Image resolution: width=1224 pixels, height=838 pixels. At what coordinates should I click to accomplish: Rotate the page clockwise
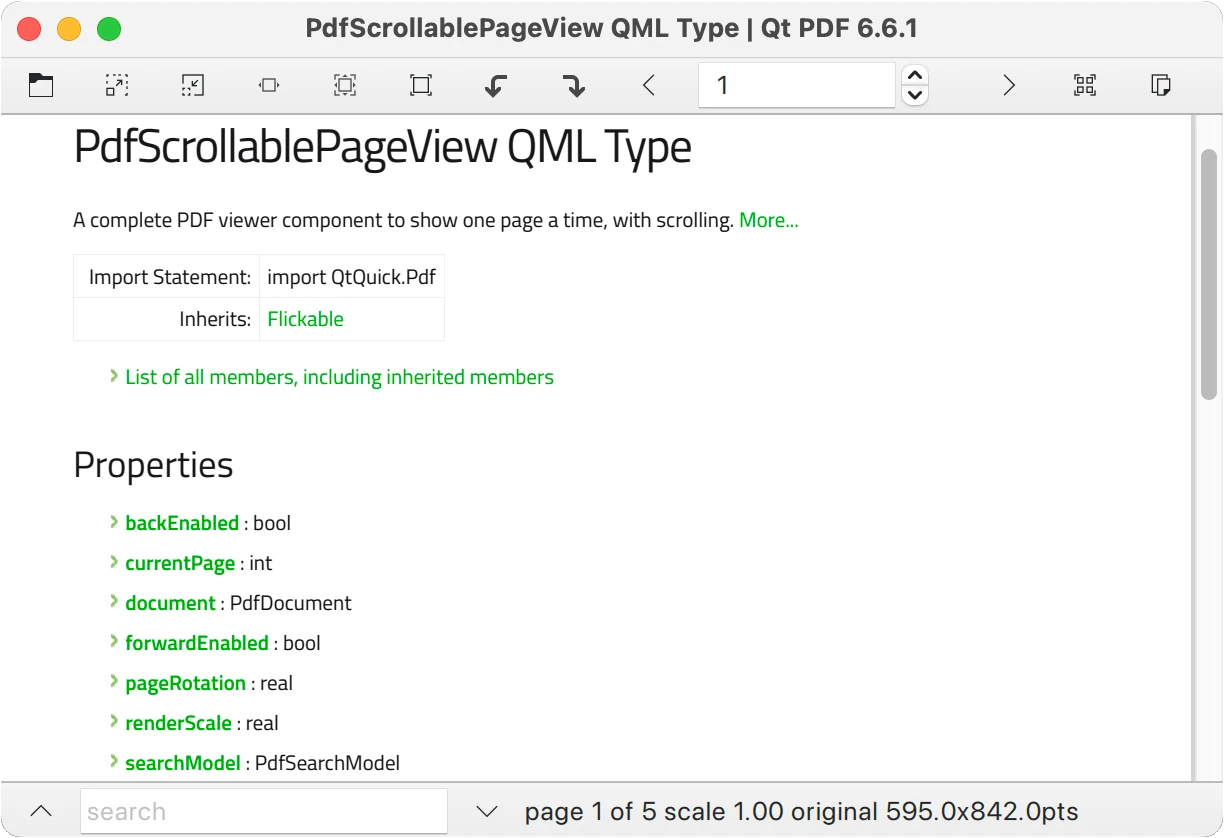pyautogui.click(x=573, y=85)
